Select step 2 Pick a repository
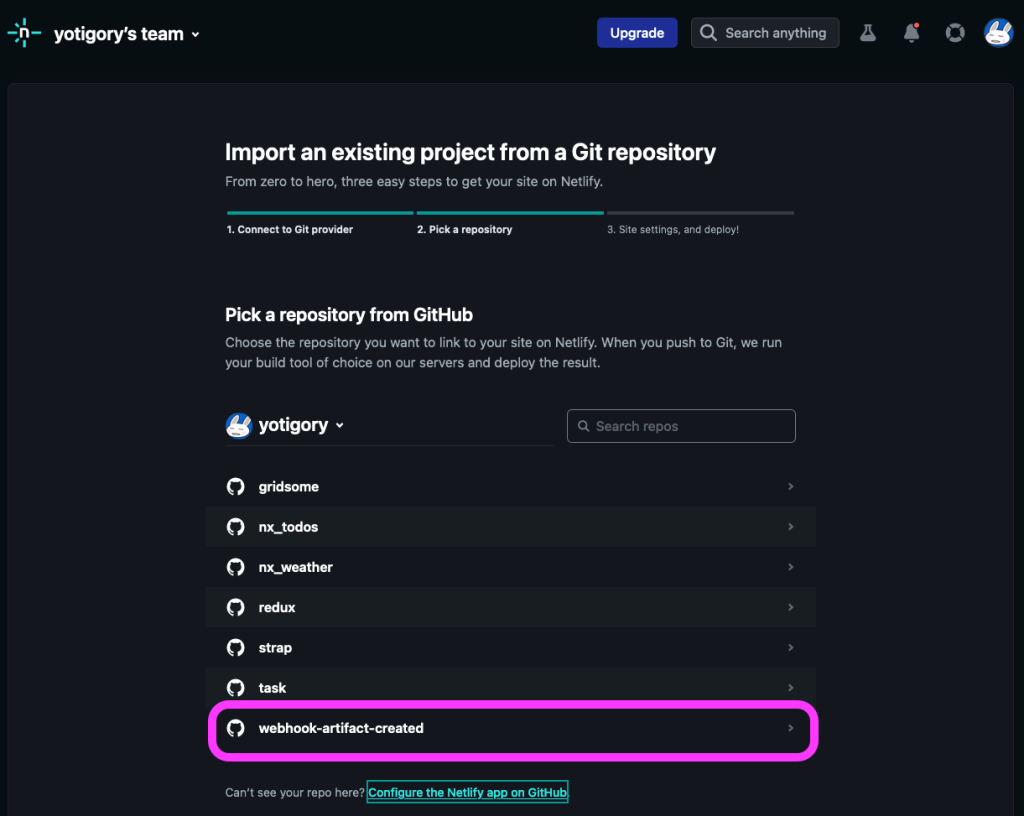 464,229
